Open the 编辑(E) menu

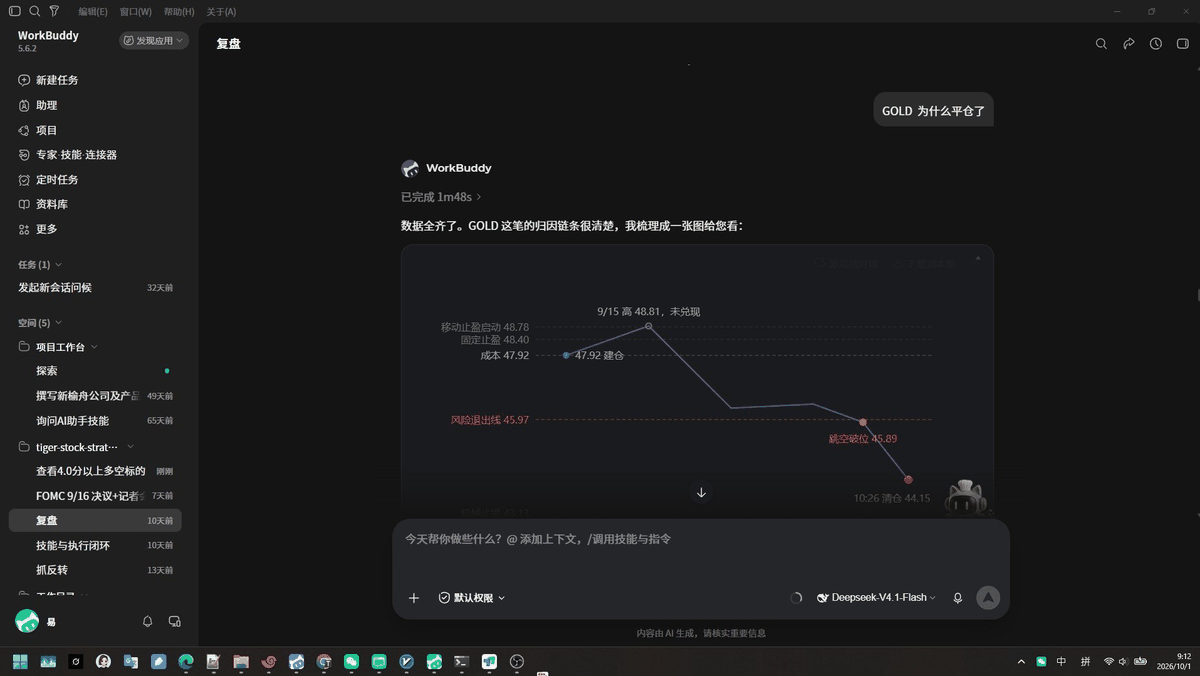[93, 12]
